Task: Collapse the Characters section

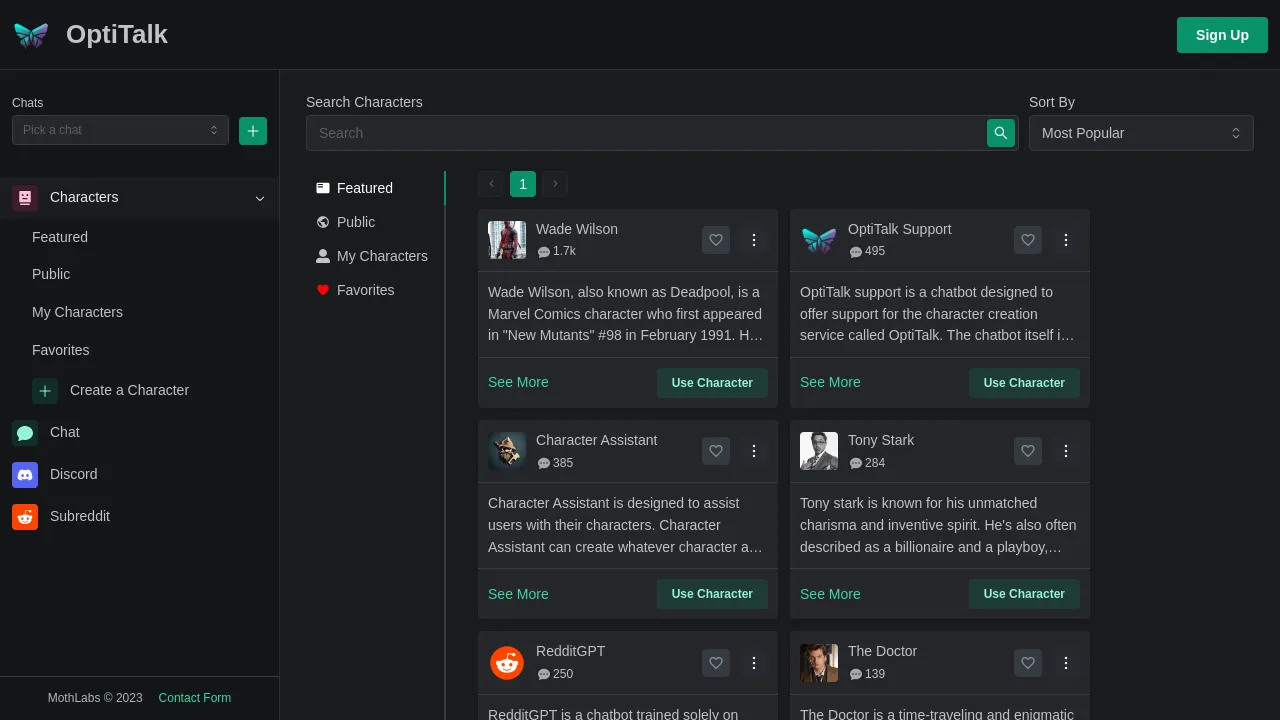Action: [260, 198]
